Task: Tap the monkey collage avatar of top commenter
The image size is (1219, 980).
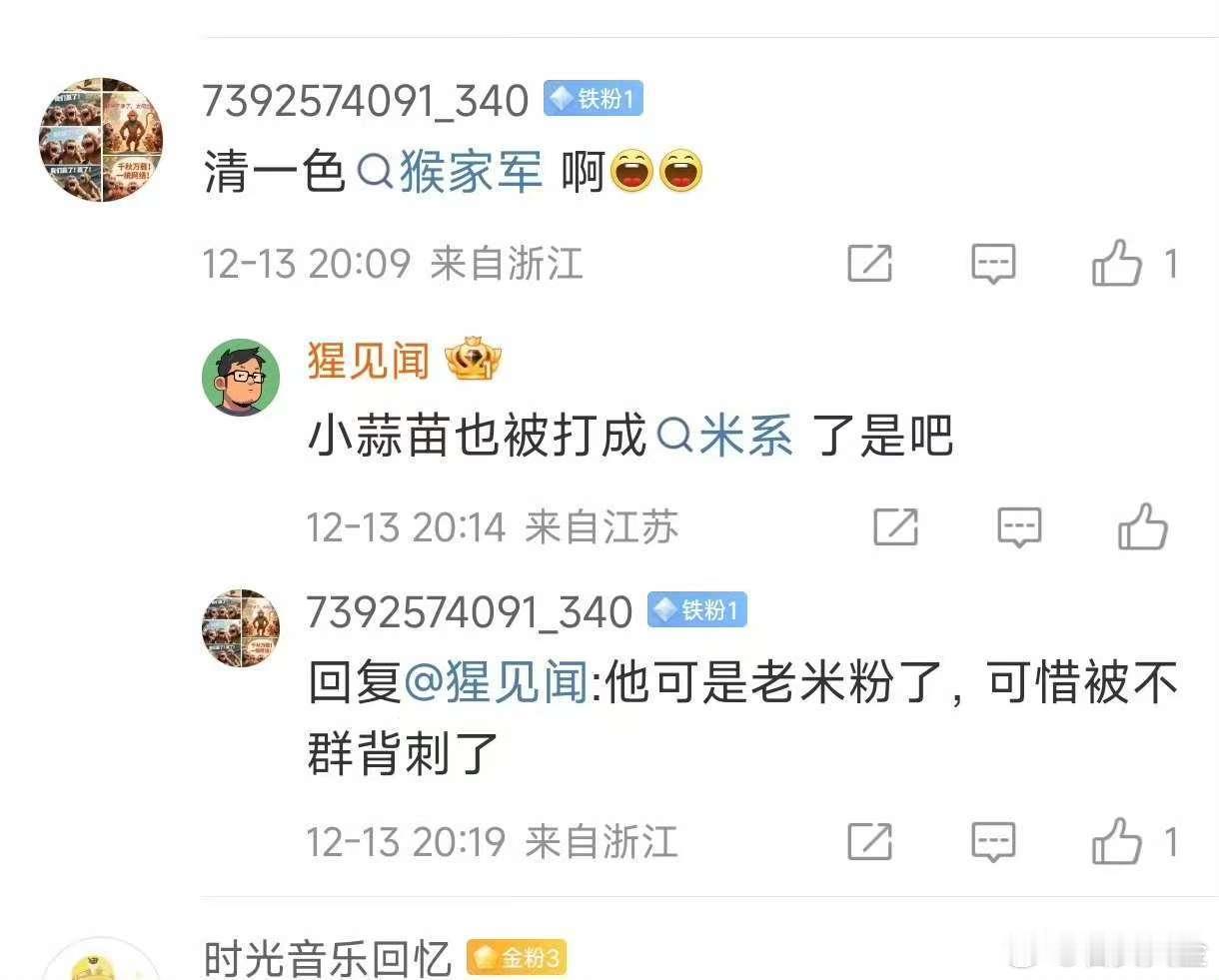Action: tap(101, 140)
